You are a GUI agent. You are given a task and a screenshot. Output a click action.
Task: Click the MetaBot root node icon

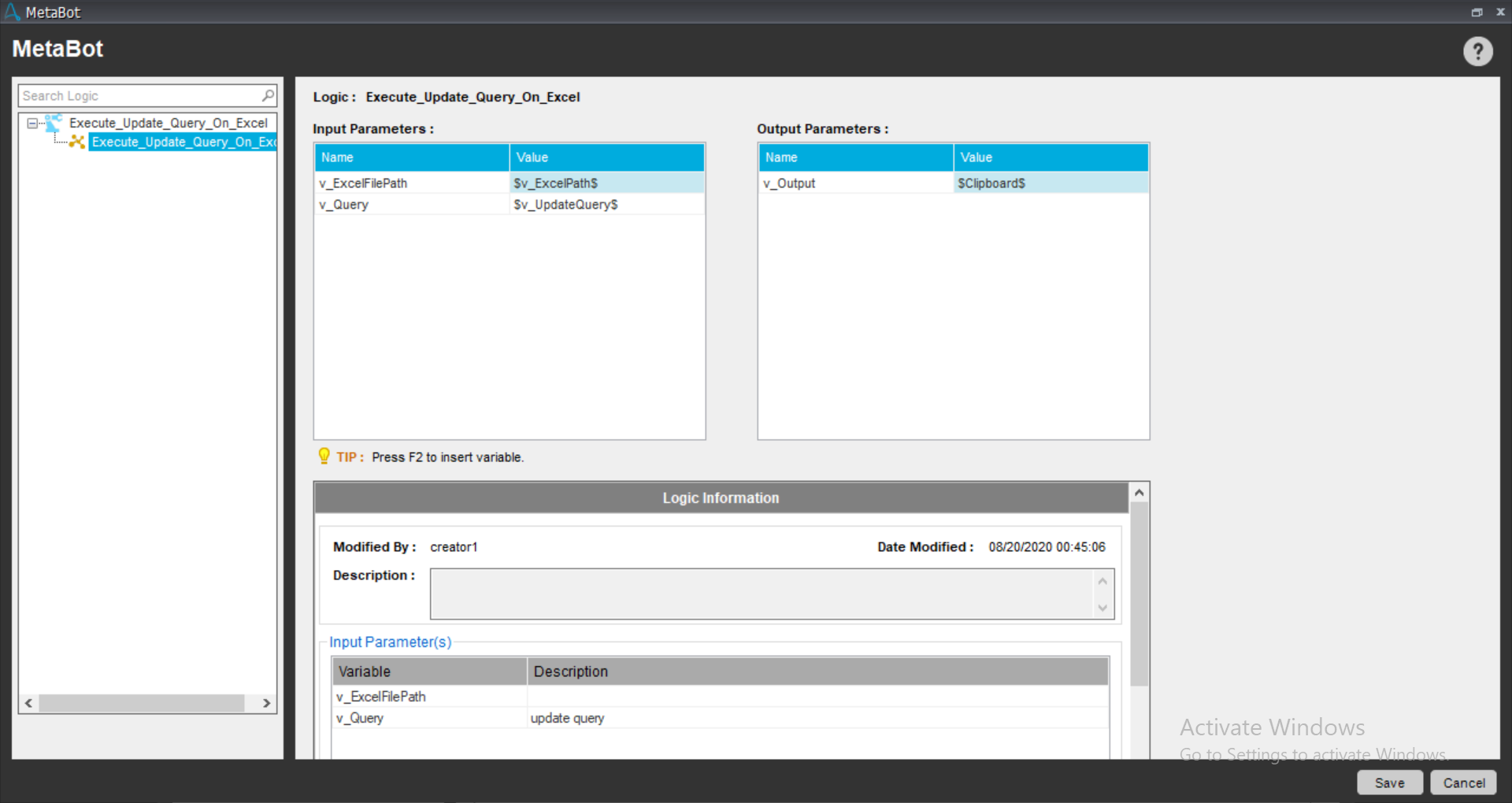click(x=54, y=123)
